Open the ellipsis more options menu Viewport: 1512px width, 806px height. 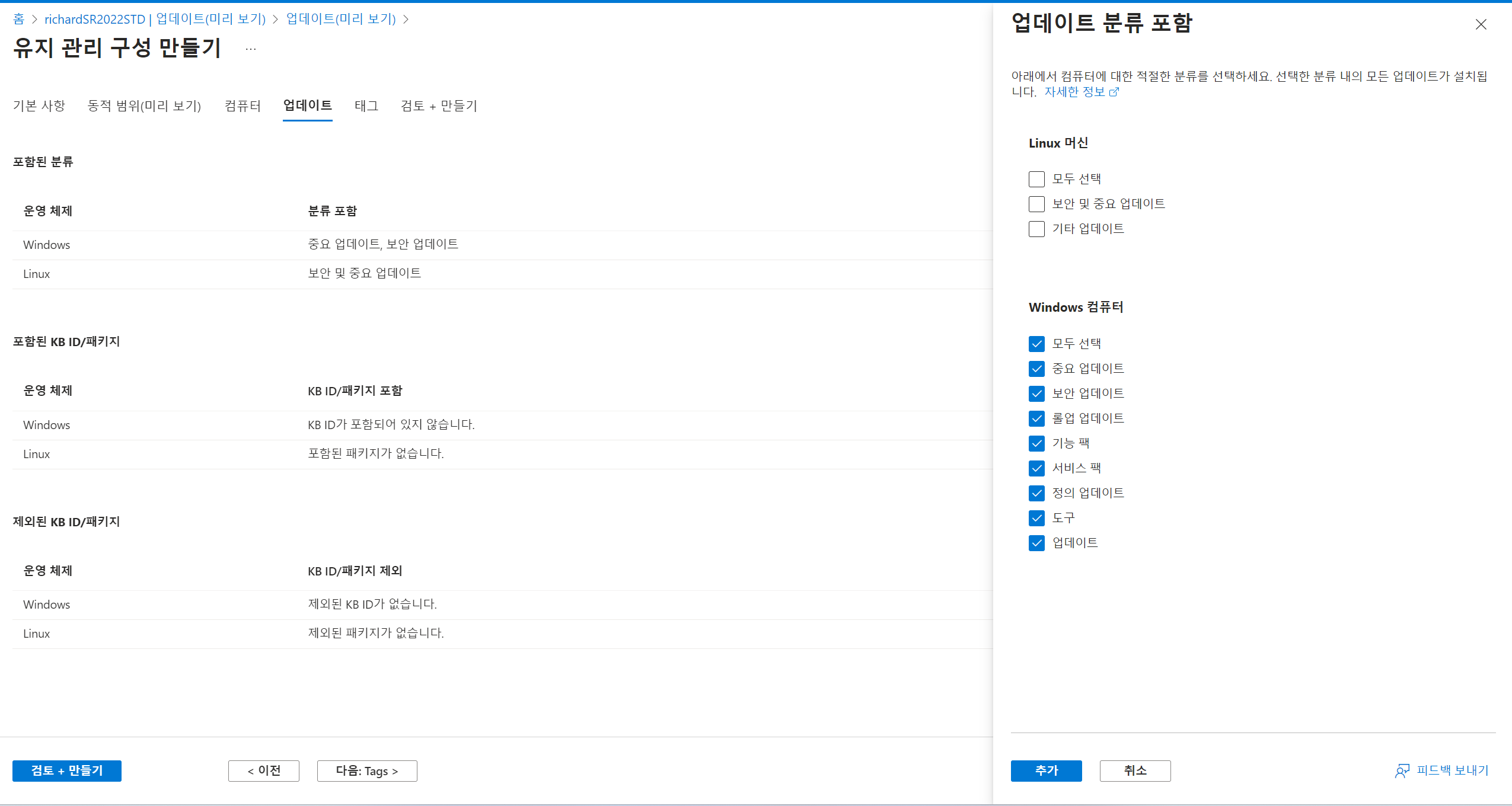(251, 49)
